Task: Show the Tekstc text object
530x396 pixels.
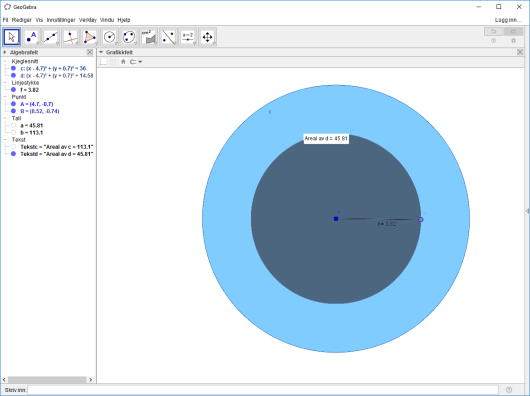Action: click(13, 147)
